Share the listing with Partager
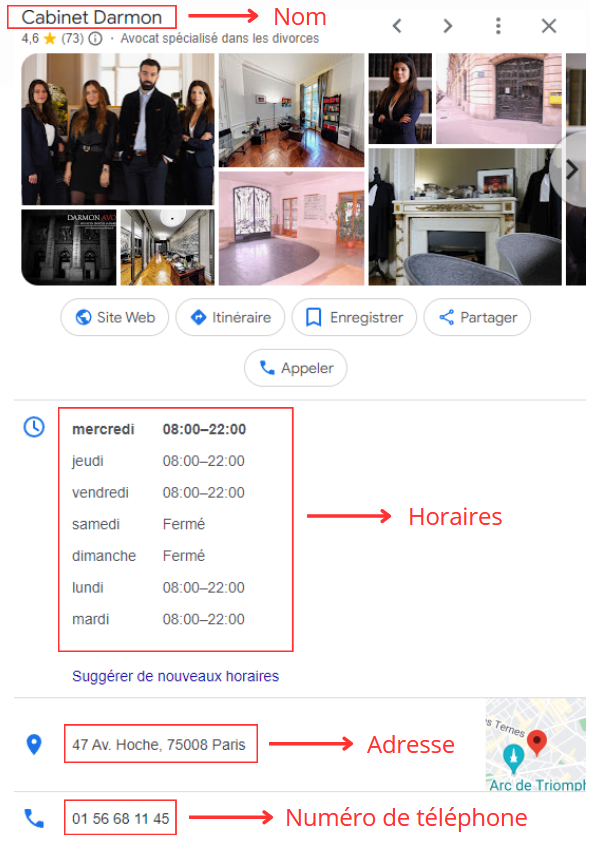 click(477, 317)
